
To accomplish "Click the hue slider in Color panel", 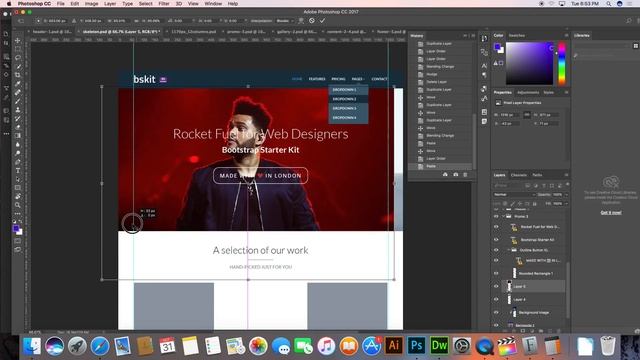I will (562, 63).
